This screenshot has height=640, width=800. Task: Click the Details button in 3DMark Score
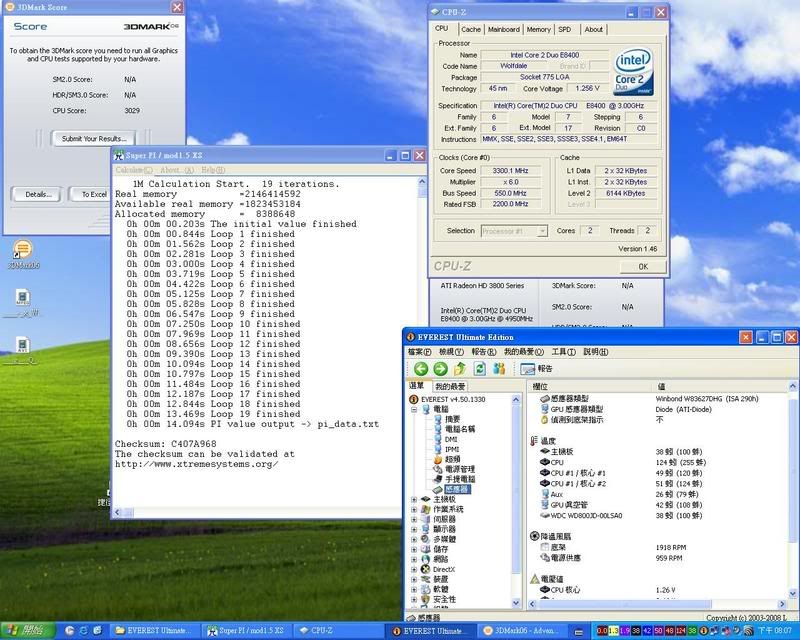pyautogui.click(x=38, y=194)
